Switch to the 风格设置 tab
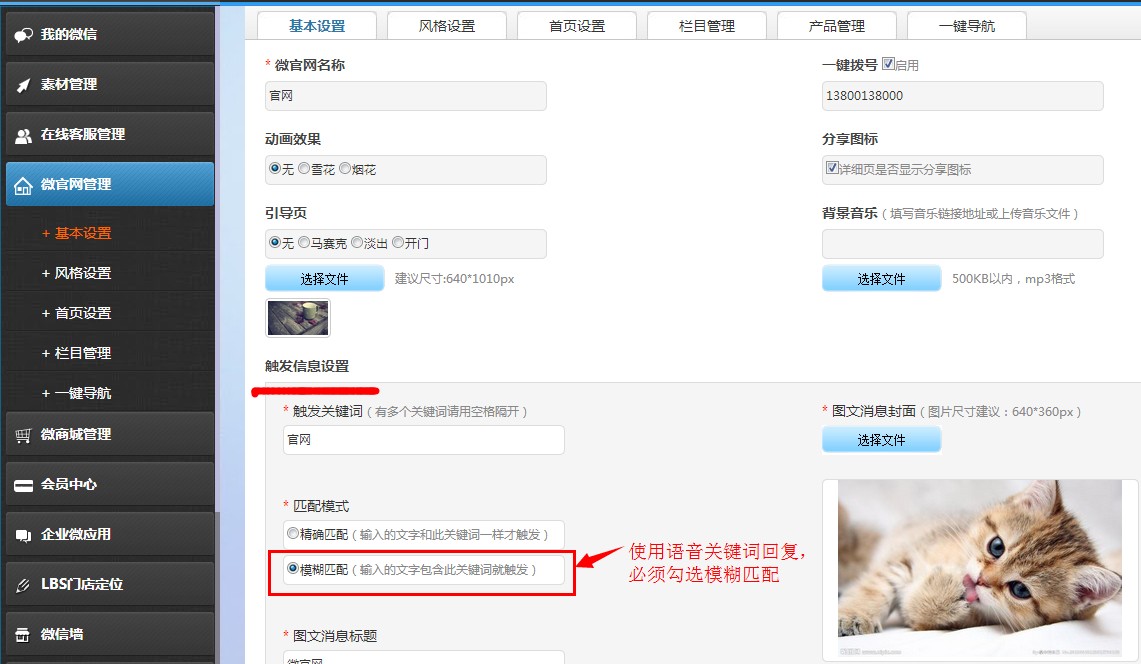1141x664 pixels. point(447,26)
